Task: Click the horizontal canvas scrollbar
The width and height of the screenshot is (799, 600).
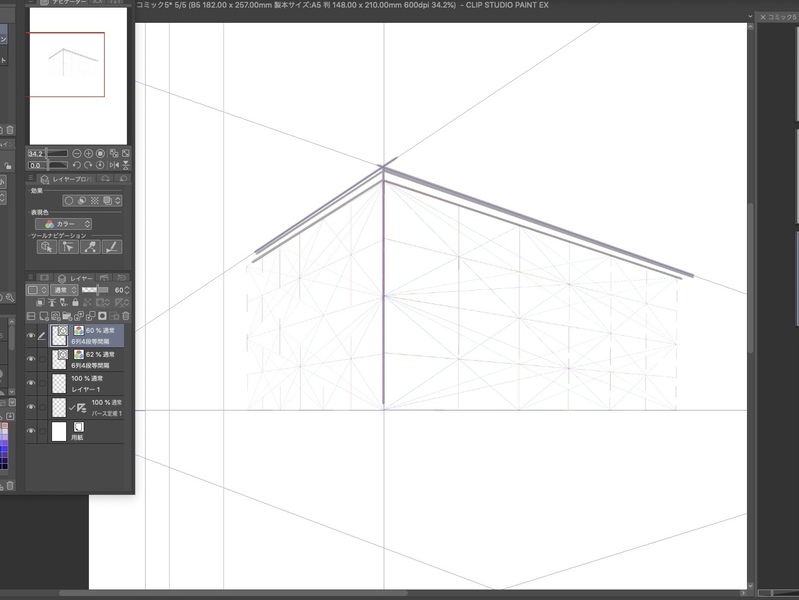Action: pyautogui.click(x=233, y=593)
